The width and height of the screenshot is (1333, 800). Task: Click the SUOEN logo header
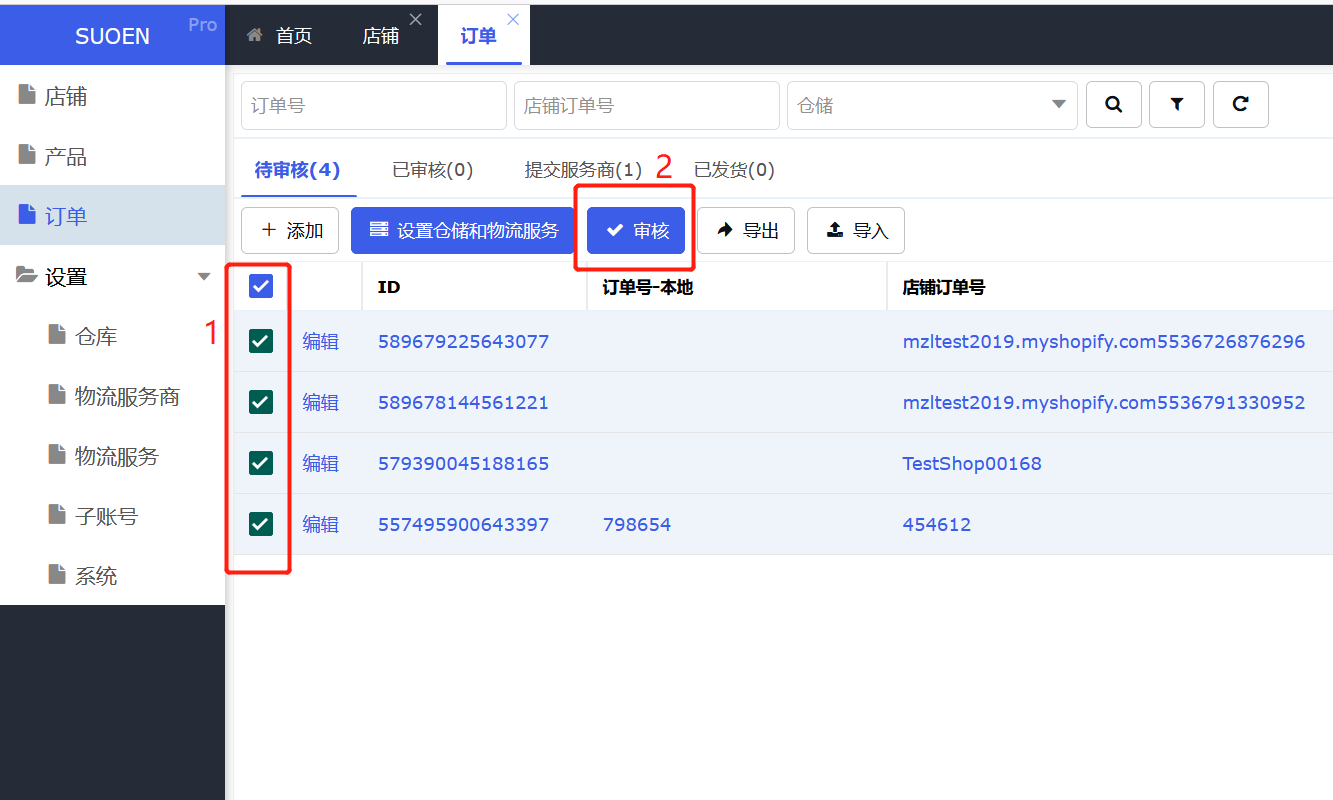click(x=112, y=36)
